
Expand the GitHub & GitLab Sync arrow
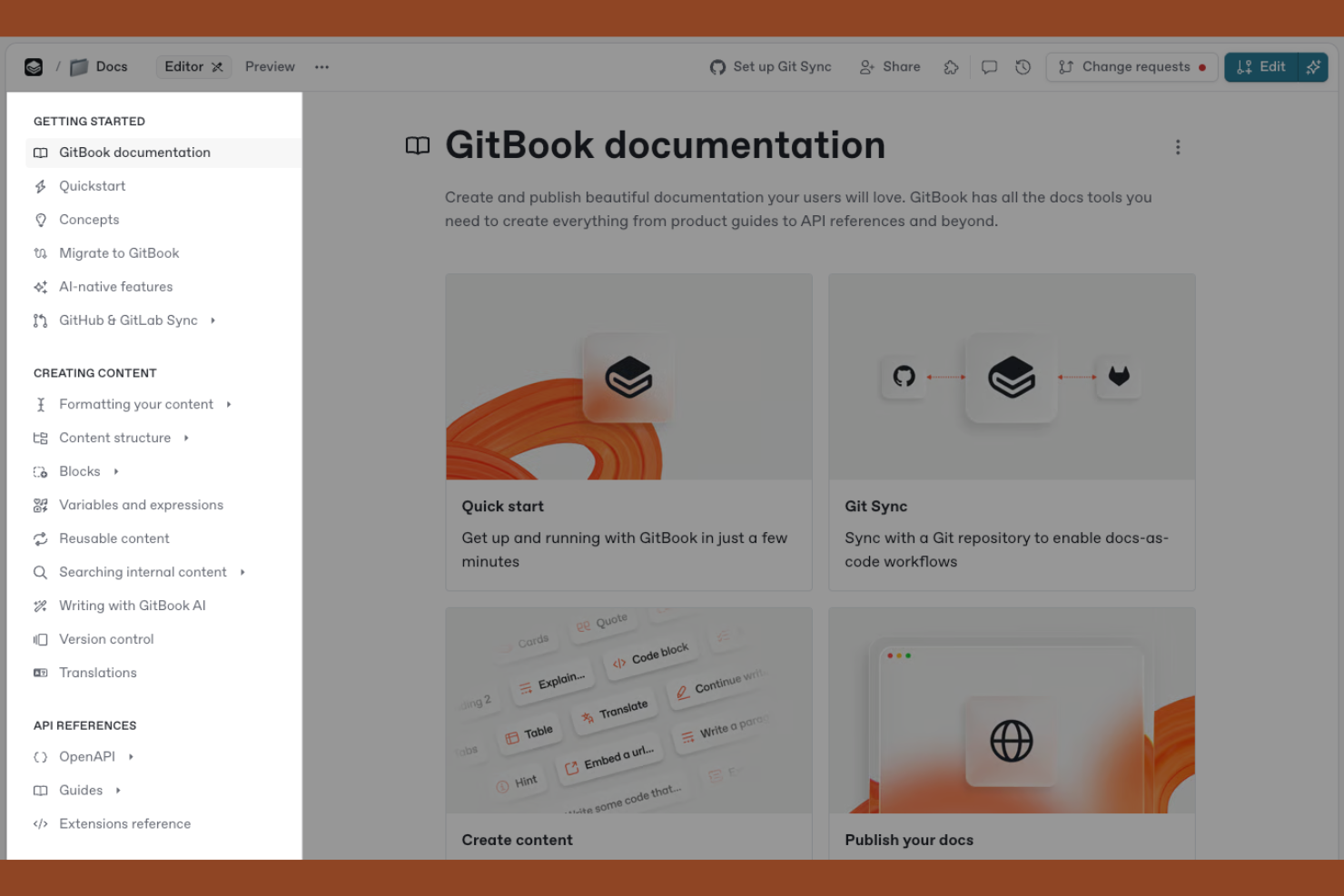[x=212, y=320]
